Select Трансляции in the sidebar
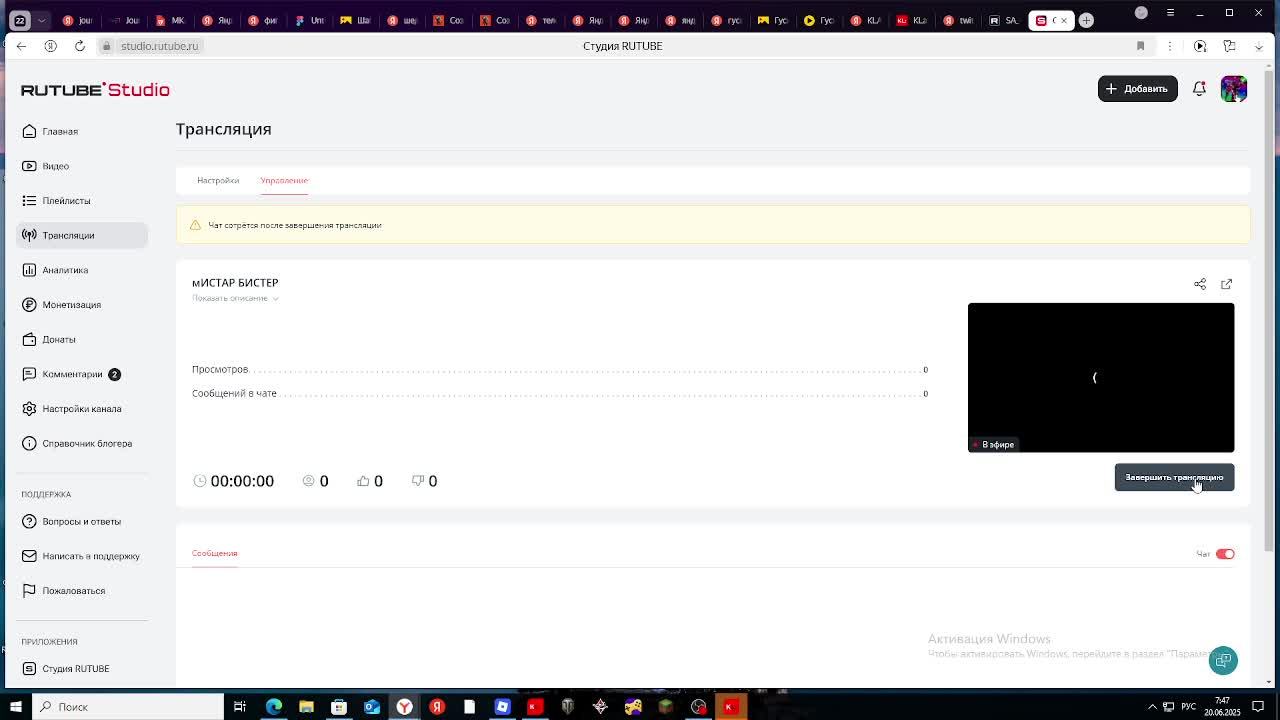This screenshot has width=1280, height=720. [x=82, y=235]
